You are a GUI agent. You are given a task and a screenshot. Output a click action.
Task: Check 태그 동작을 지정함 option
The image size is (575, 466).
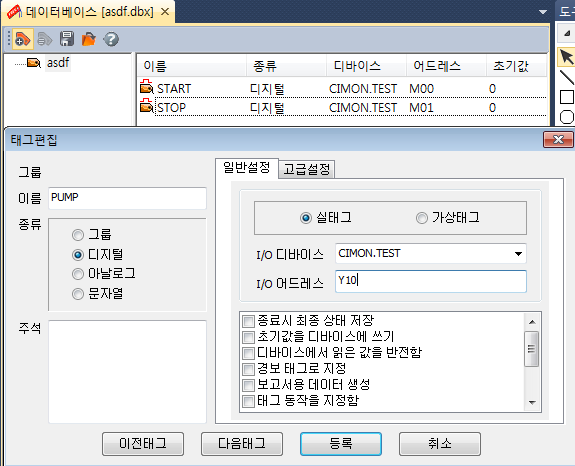[x=248, y=401]
